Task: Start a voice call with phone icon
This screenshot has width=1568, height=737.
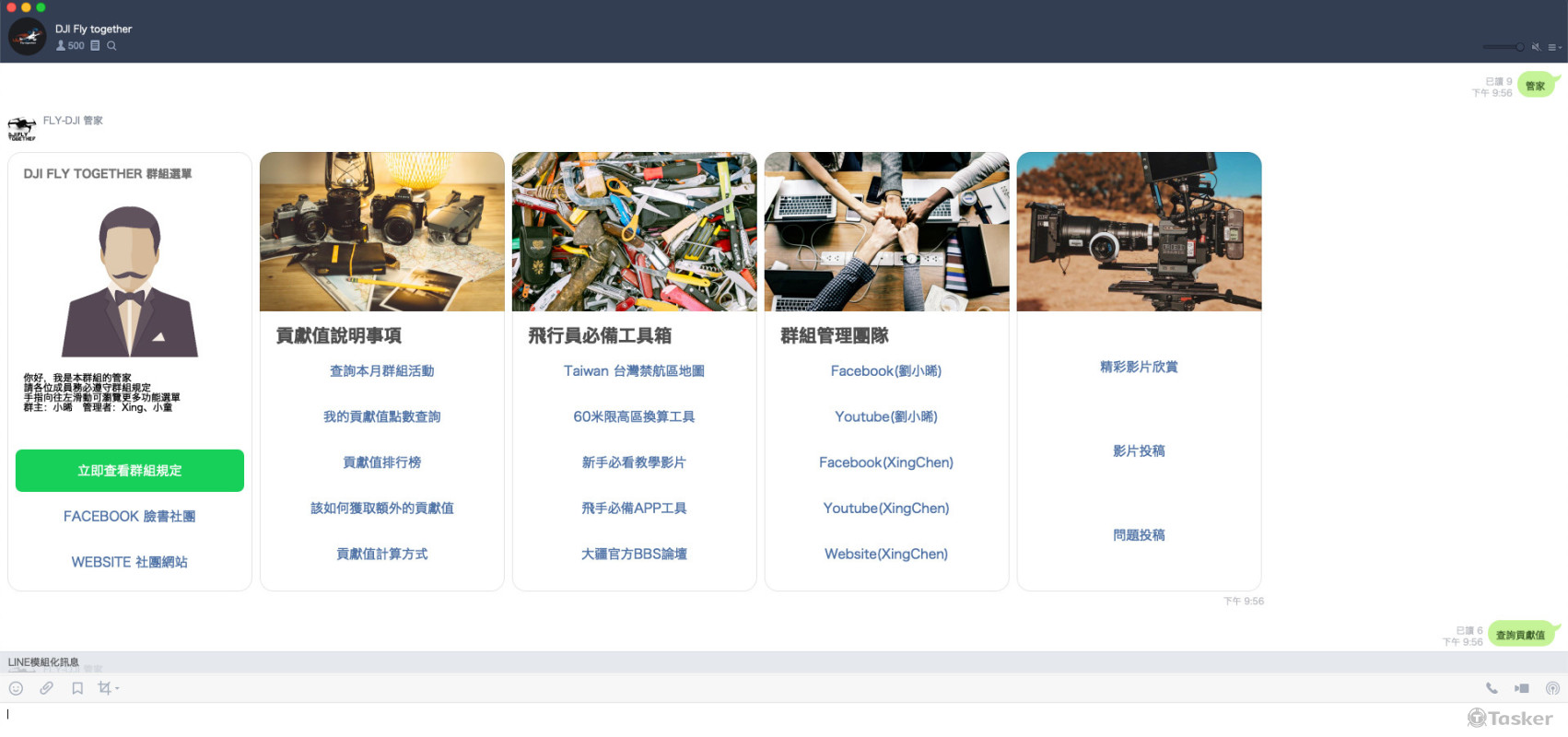Action: click(1492, 688)
